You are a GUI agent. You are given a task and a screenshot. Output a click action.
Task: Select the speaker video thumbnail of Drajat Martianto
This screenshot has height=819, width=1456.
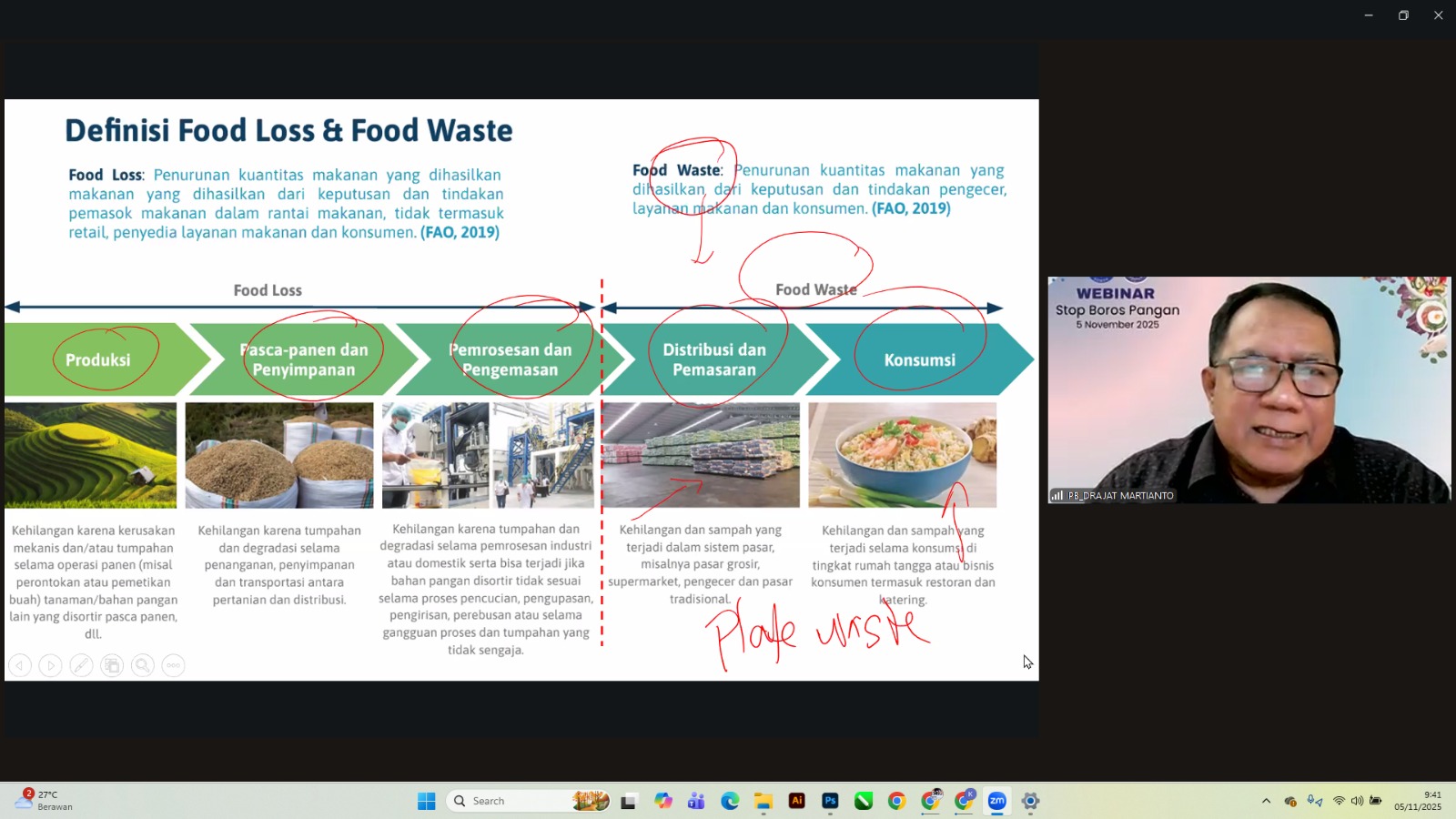1249,389
